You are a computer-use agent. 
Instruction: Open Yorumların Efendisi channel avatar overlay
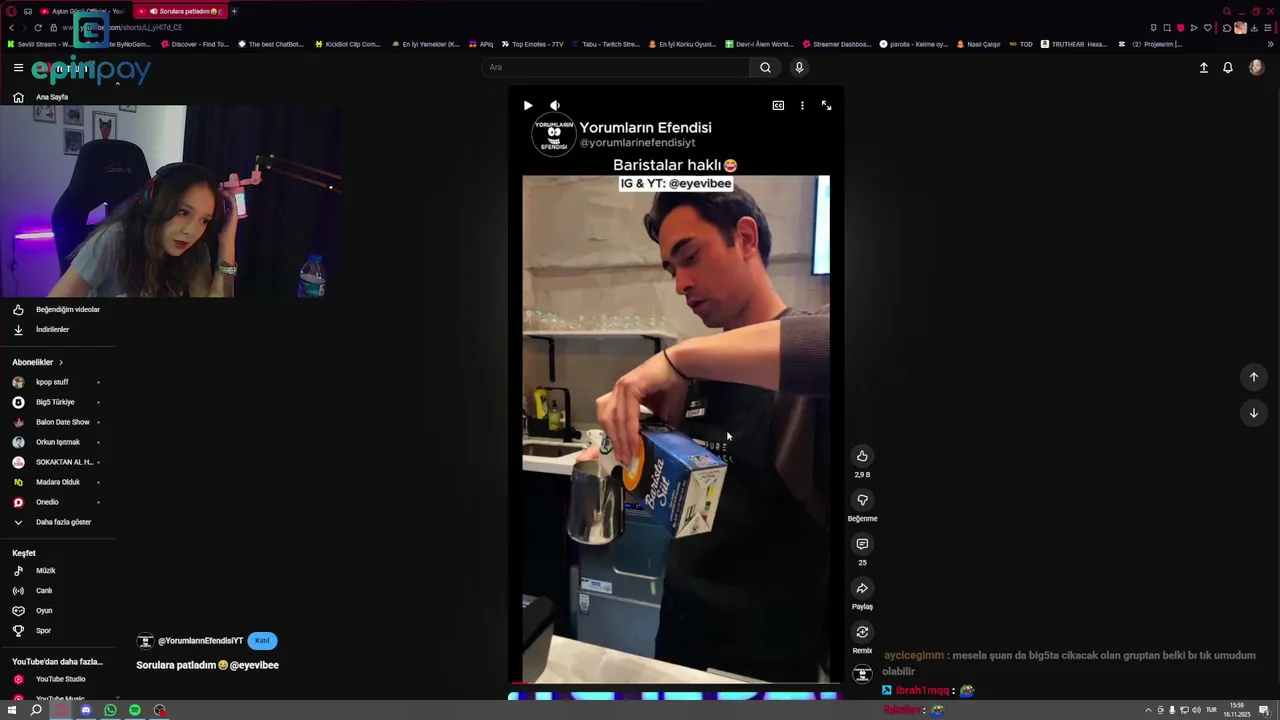553,134
